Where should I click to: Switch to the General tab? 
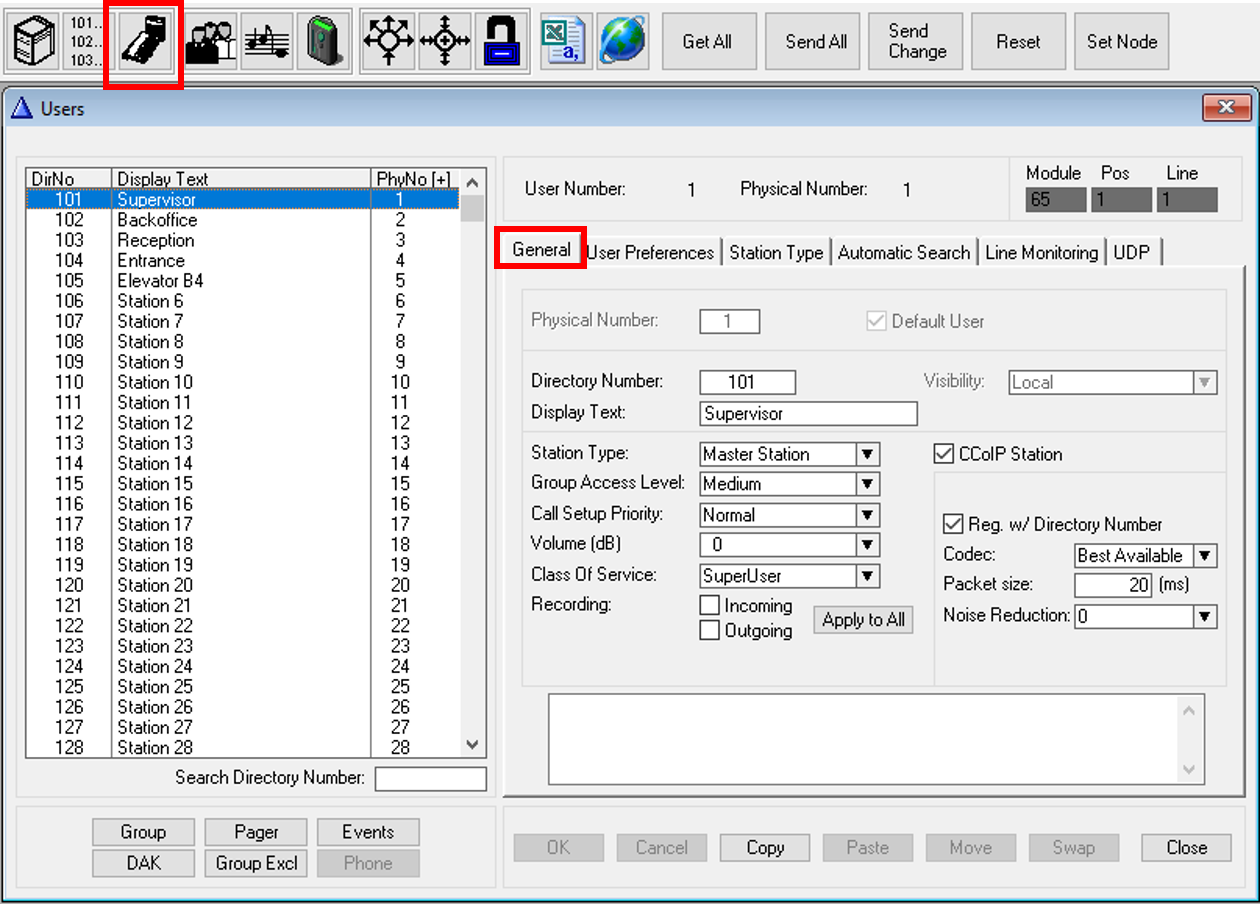click(542, 251)
